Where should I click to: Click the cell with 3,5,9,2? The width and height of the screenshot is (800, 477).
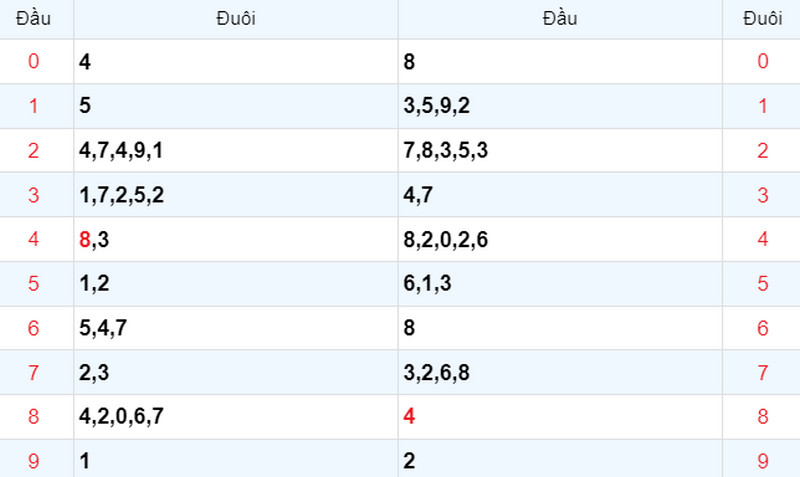tap(560, 106)
